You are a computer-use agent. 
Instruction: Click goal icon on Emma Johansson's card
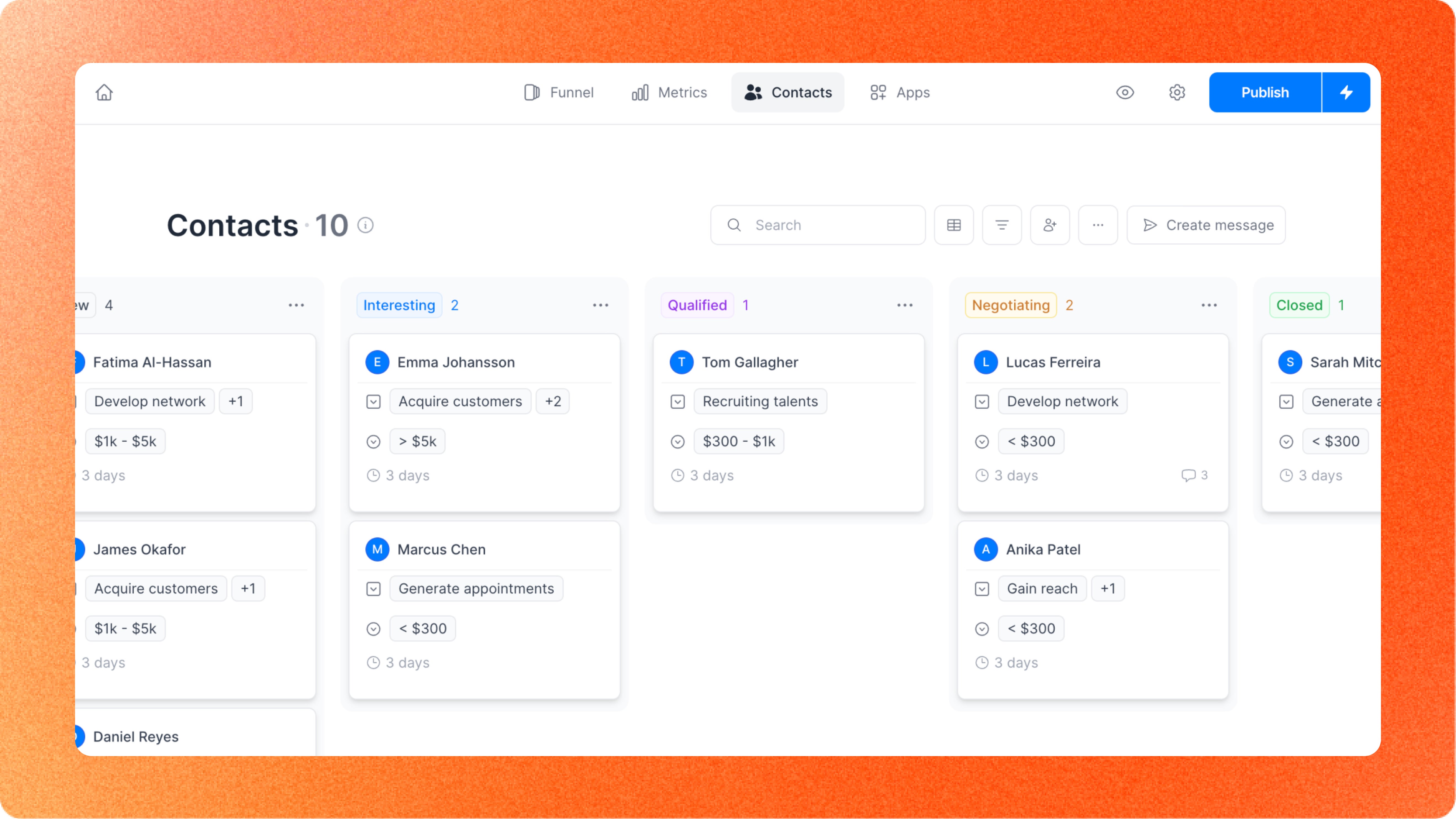374,402
